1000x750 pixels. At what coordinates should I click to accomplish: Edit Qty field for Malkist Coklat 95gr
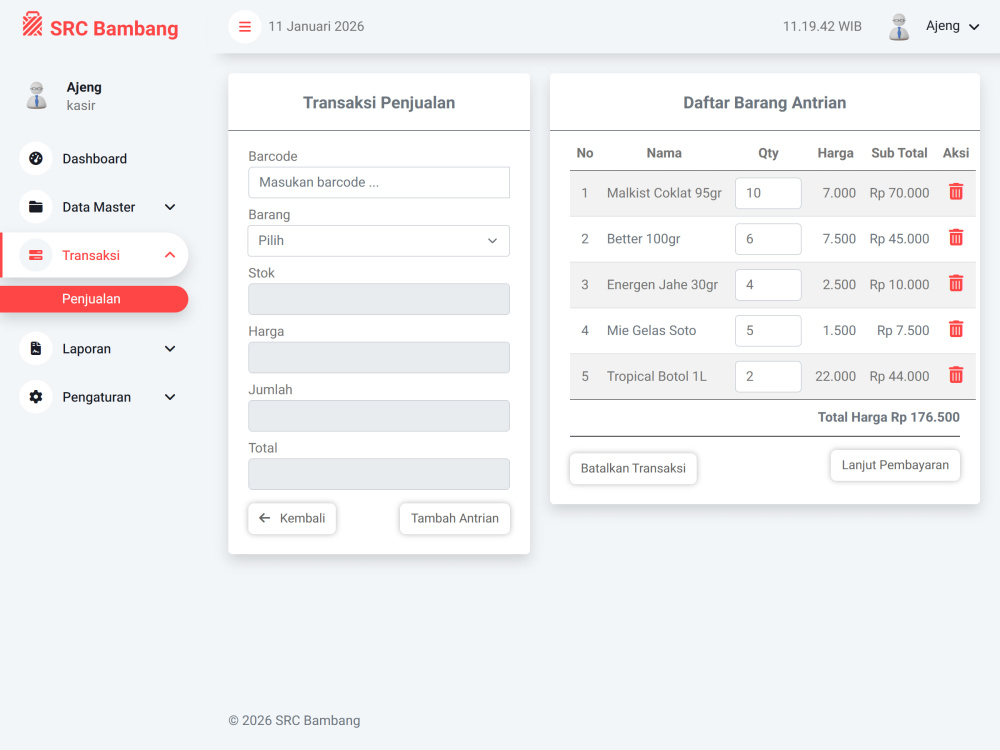tap(768, 193)
